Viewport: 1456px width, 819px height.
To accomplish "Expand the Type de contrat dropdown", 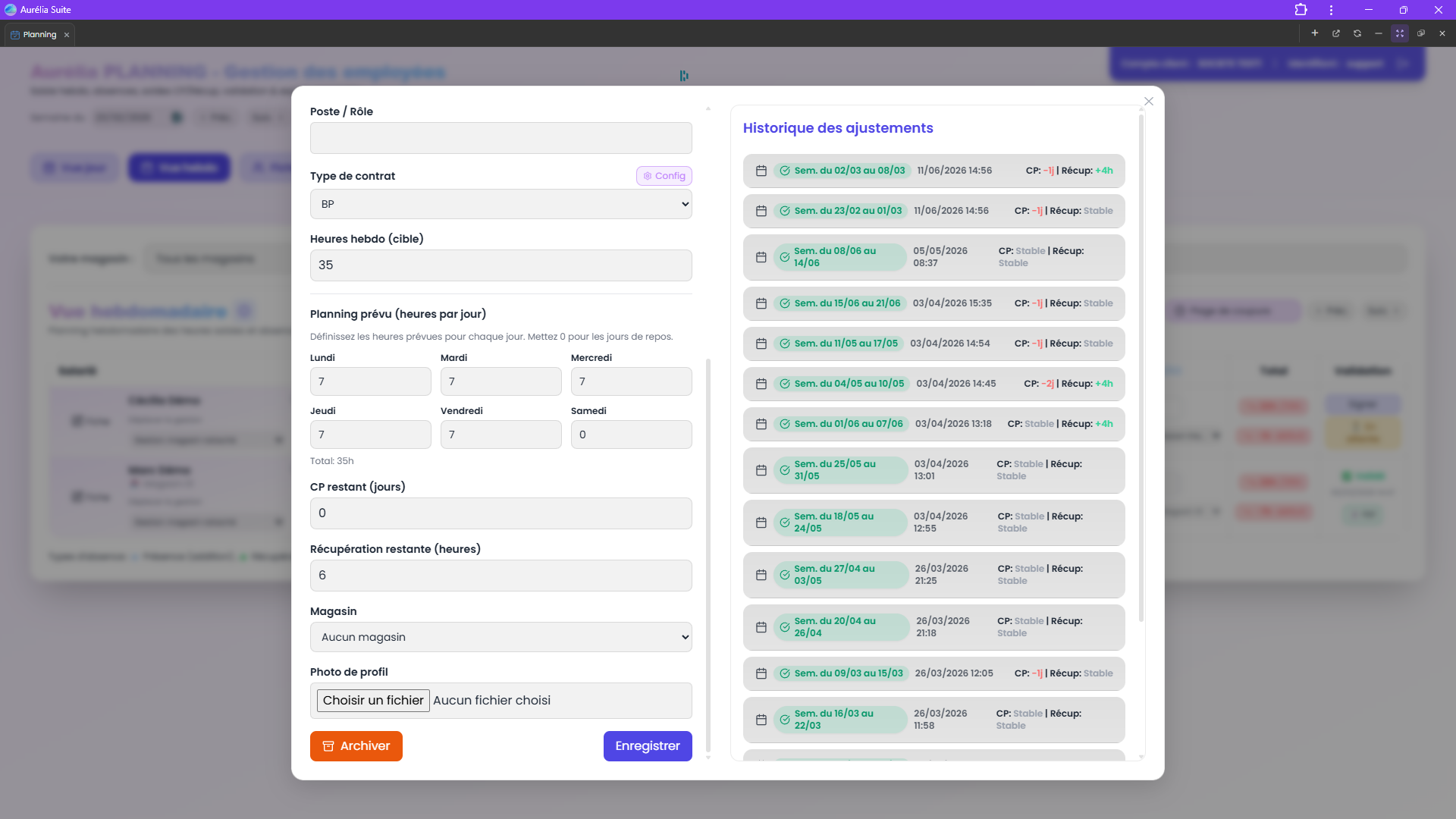I will coord(501,204).
